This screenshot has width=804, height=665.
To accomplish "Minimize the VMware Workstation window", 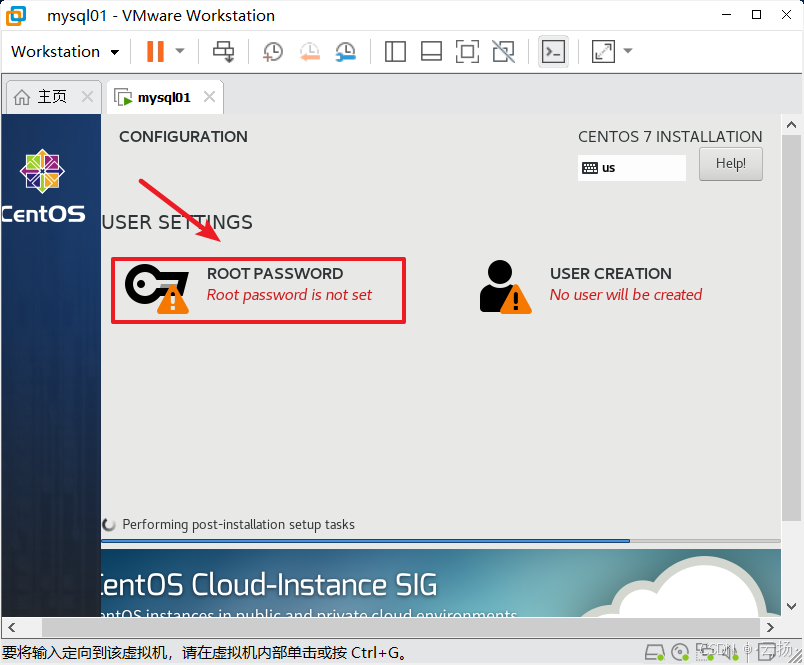I will pyautogui.click(x=726, y=14).
